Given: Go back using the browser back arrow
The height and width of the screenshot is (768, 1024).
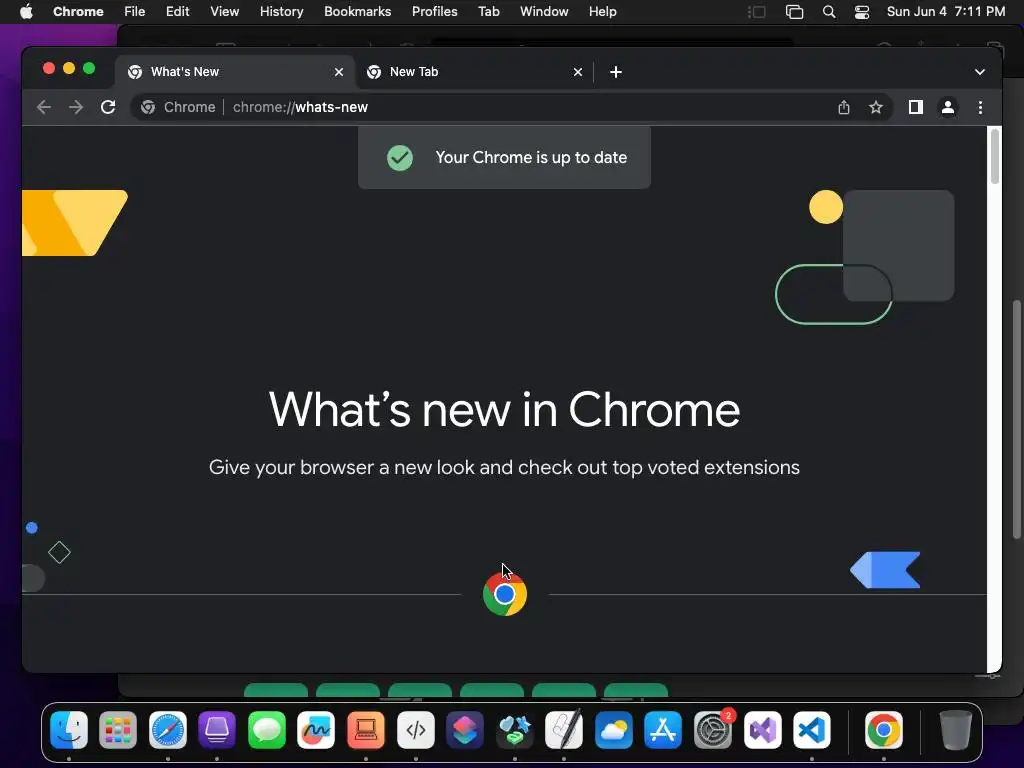Looking at the screenshot, I should click(x=44, y=107).
